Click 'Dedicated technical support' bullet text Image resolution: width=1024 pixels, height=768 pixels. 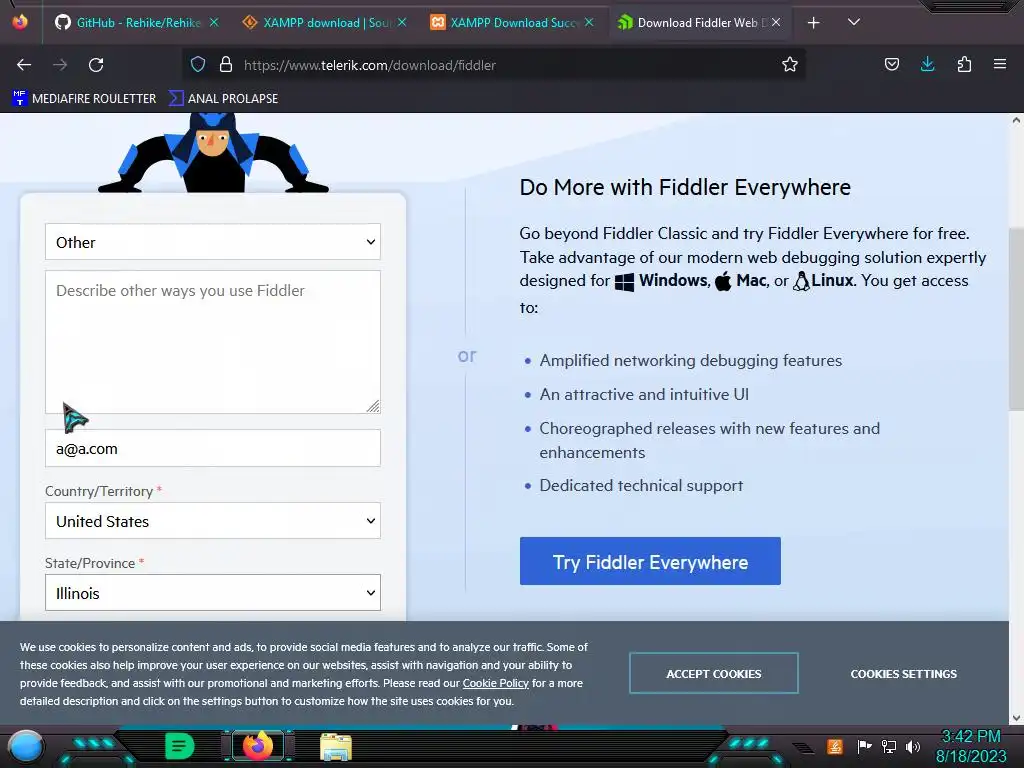(x=641, y=485)
